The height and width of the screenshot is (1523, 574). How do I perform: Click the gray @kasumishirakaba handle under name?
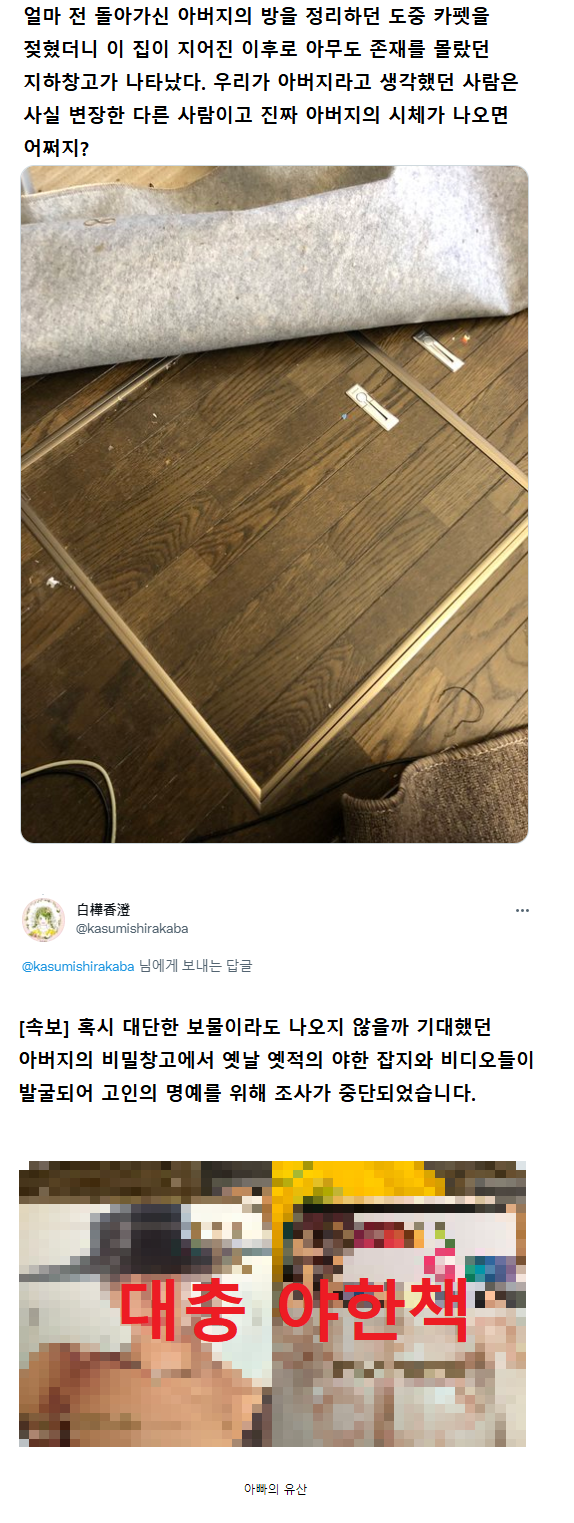[132, 928]
